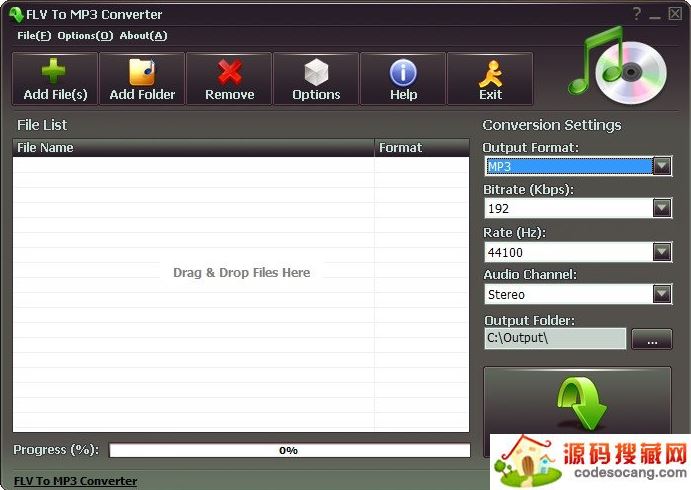
Task: Open the About(A) menu
Action: click(143, 36)
